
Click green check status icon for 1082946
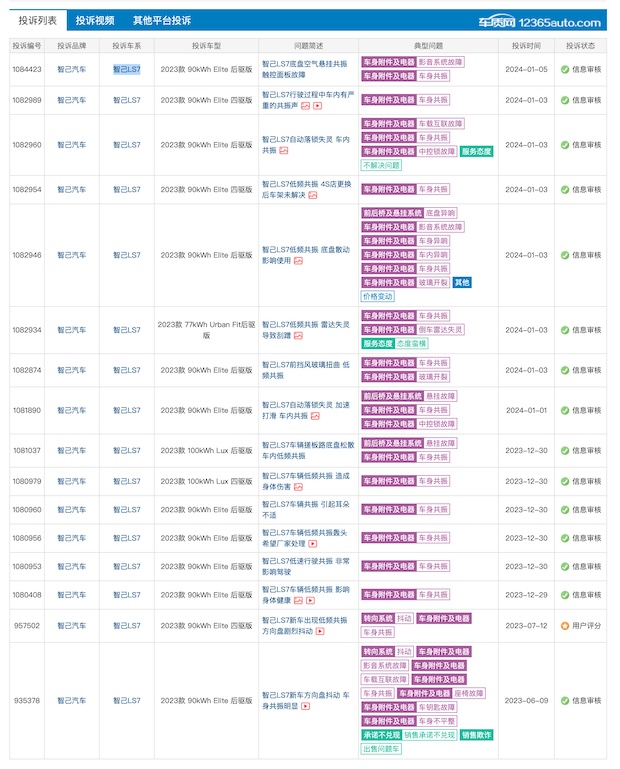coord(565,256)
